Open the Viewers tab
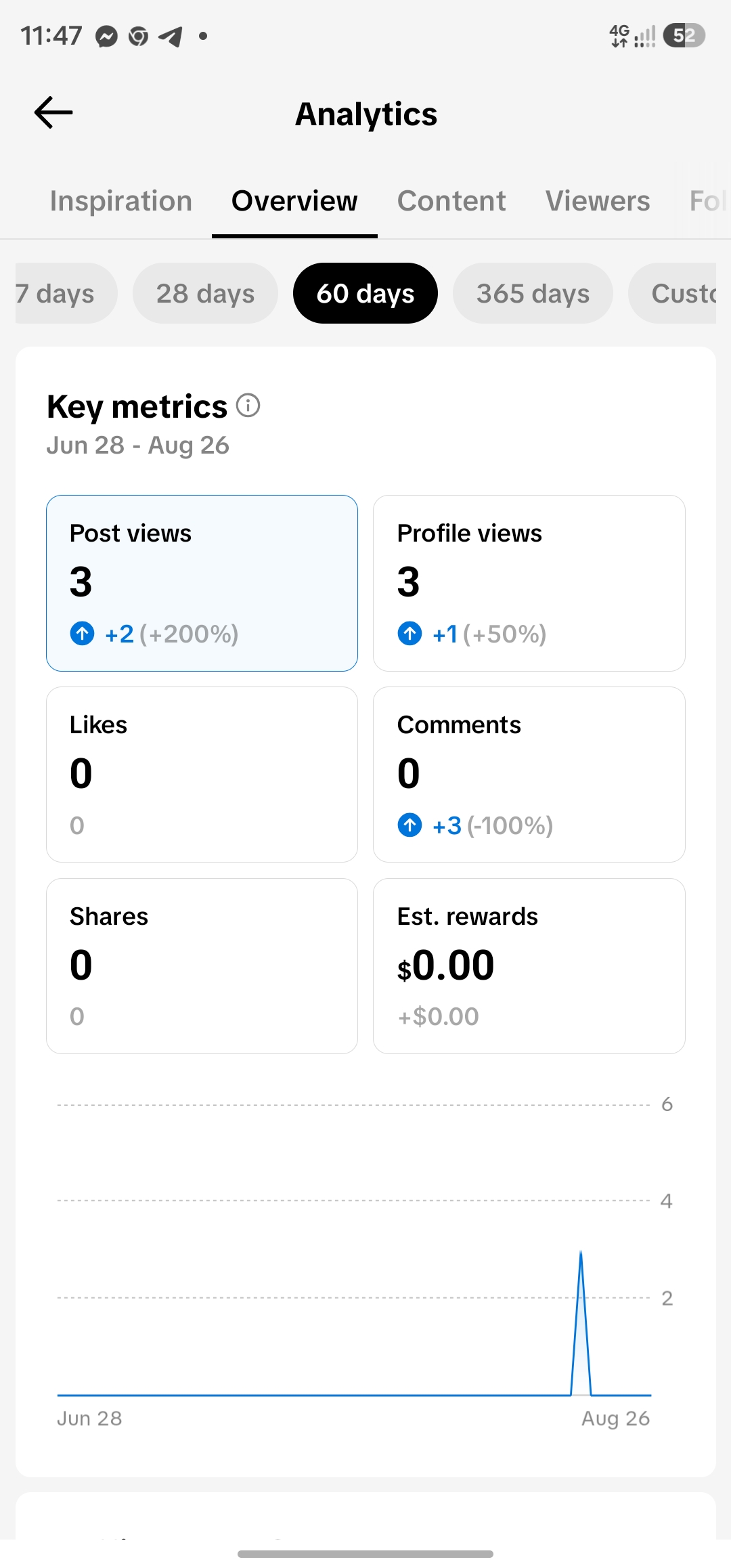Image resolution: width=731 pixels, height=1568 pixels. (598, 201)
